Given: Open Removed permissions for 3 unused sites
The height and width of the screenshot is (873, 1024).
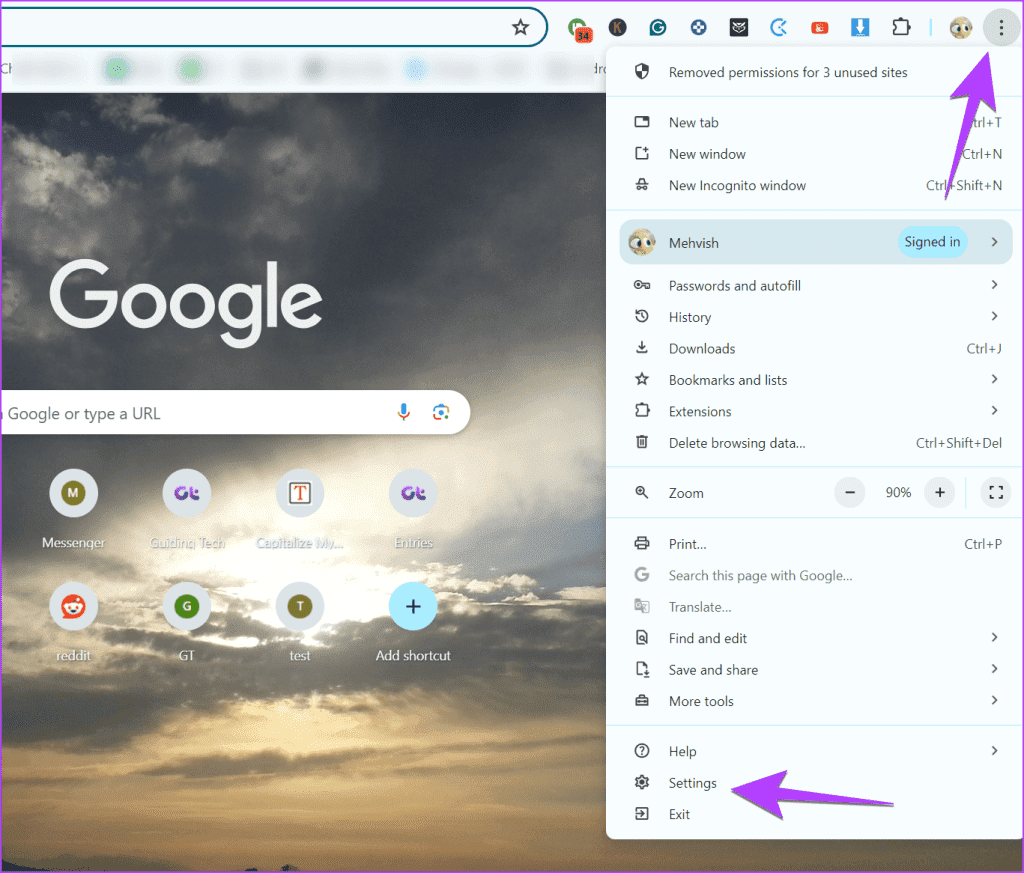Looking at the screenshot, I should (x=814, y=72).
